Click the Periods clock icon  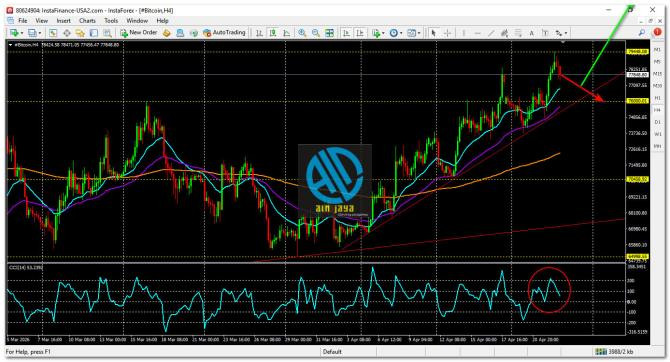[x=394, y=32]
